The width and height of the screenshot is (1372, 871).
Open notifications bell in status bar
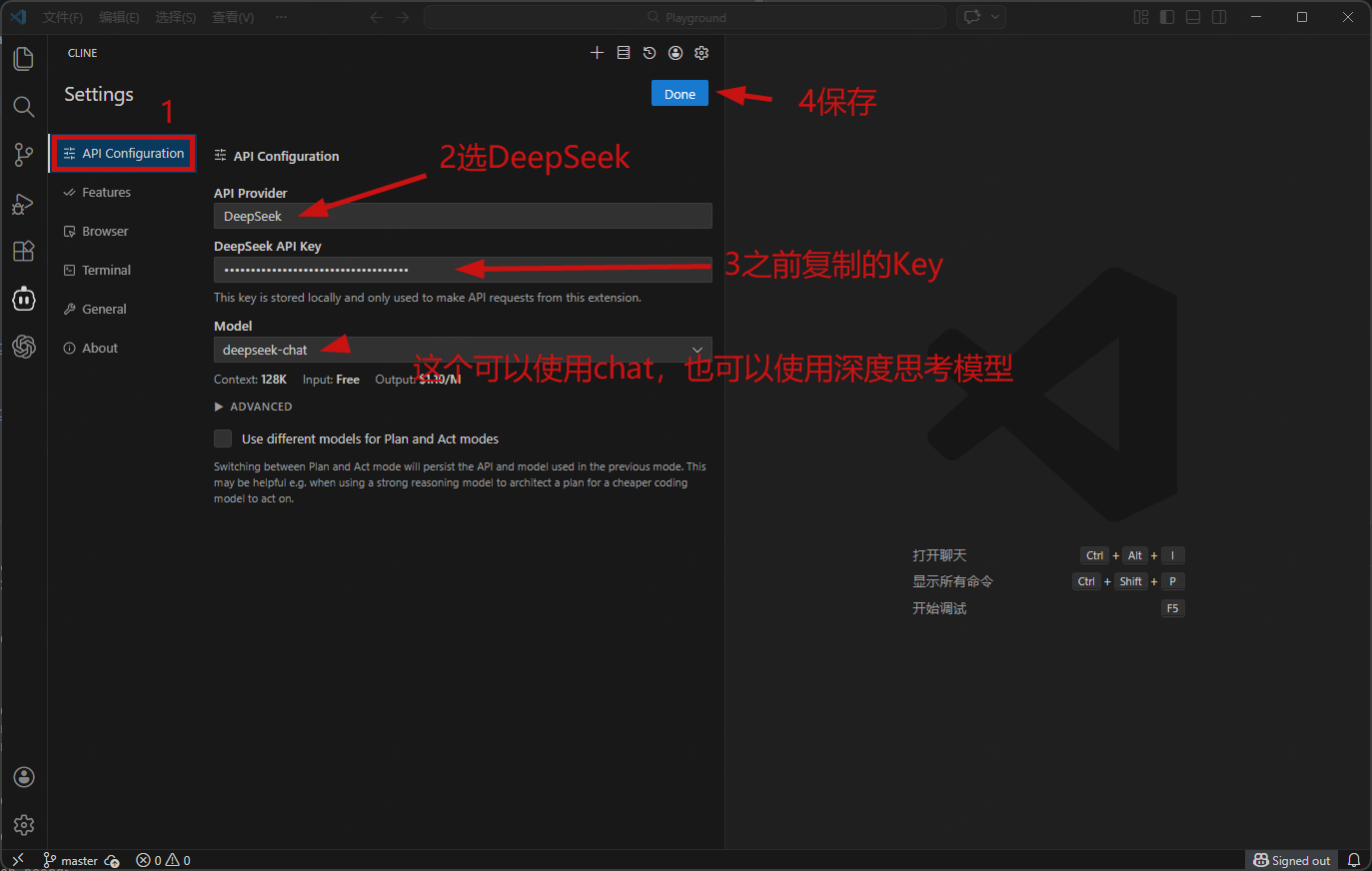[1354, 860]
